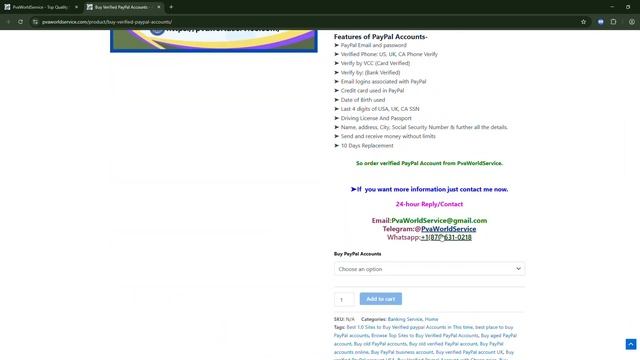The height and width of the screenshot is (360, 640).
Task: Open the WhatsApp phone number link
Action: (x=446, y=237)
